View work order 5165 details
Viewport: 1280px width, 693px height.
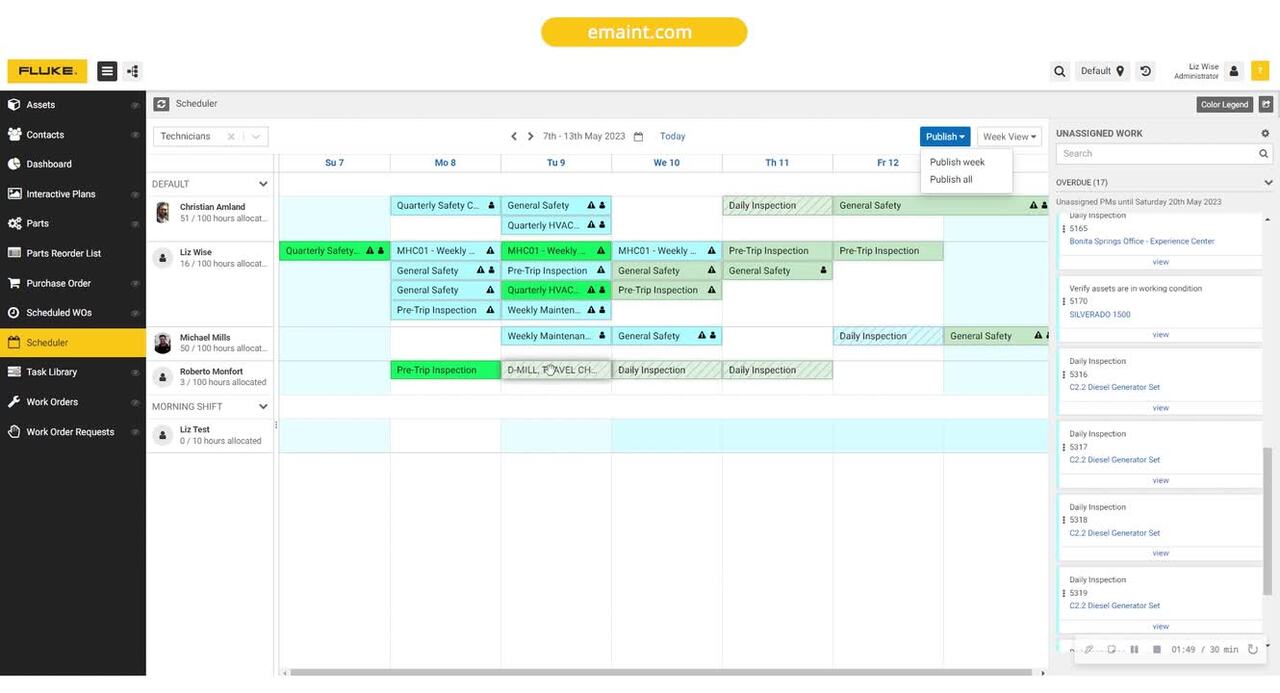pos(1160,262)
